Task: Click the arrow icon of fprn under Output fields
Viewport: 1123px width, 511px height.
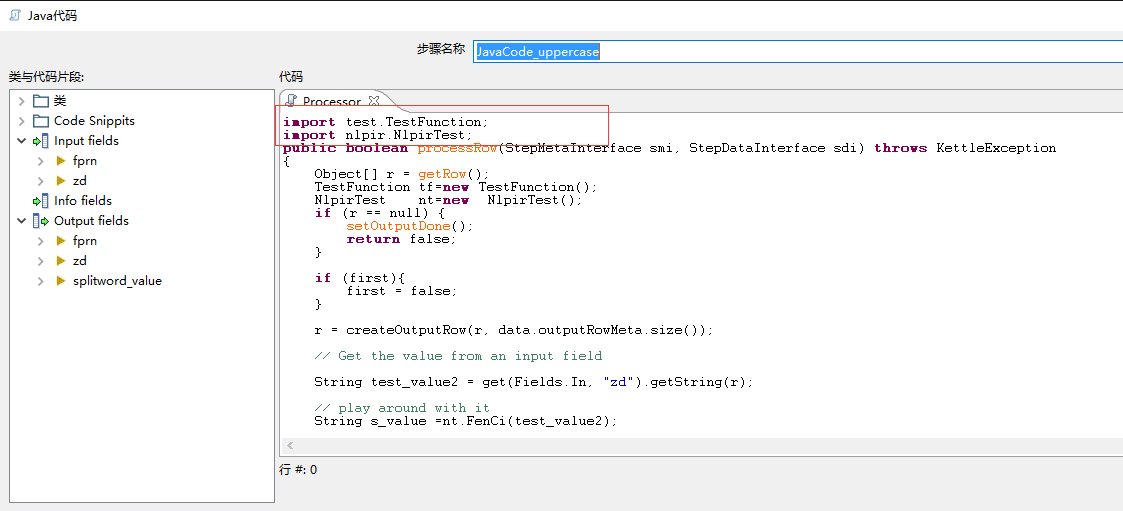Action: point(61,241)
